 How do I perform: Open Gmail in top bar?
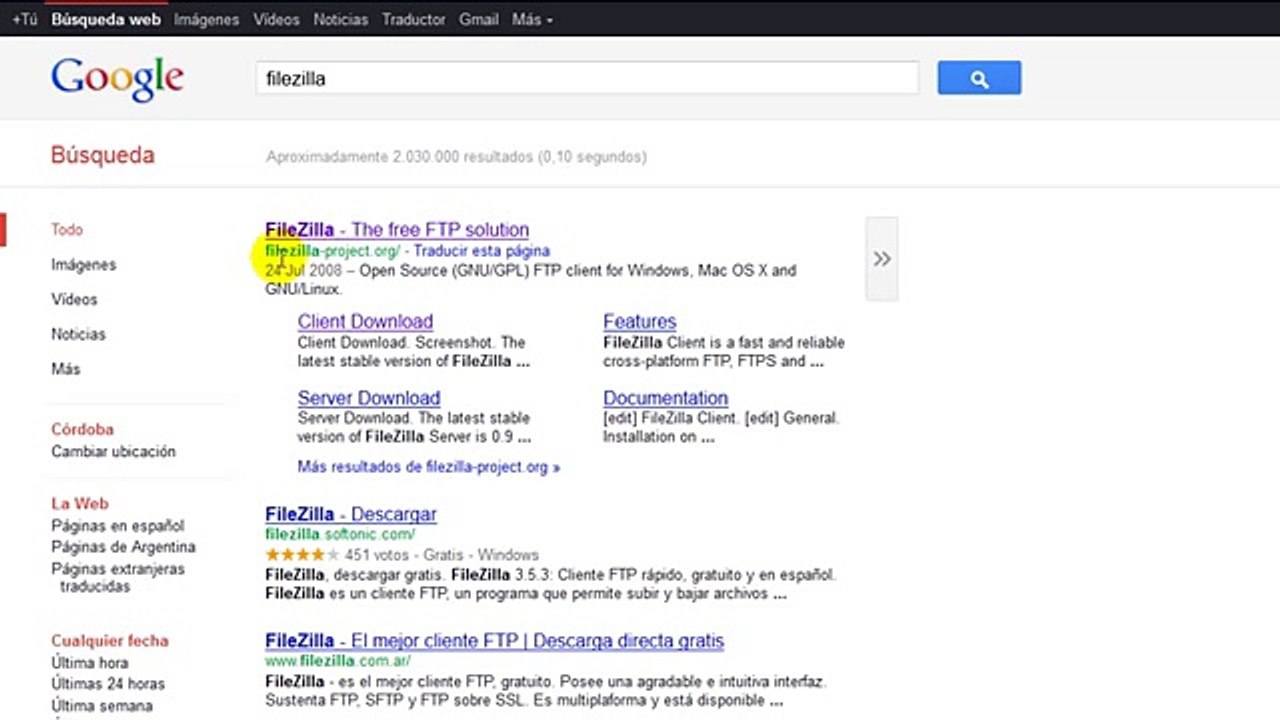tap(479, 19)
